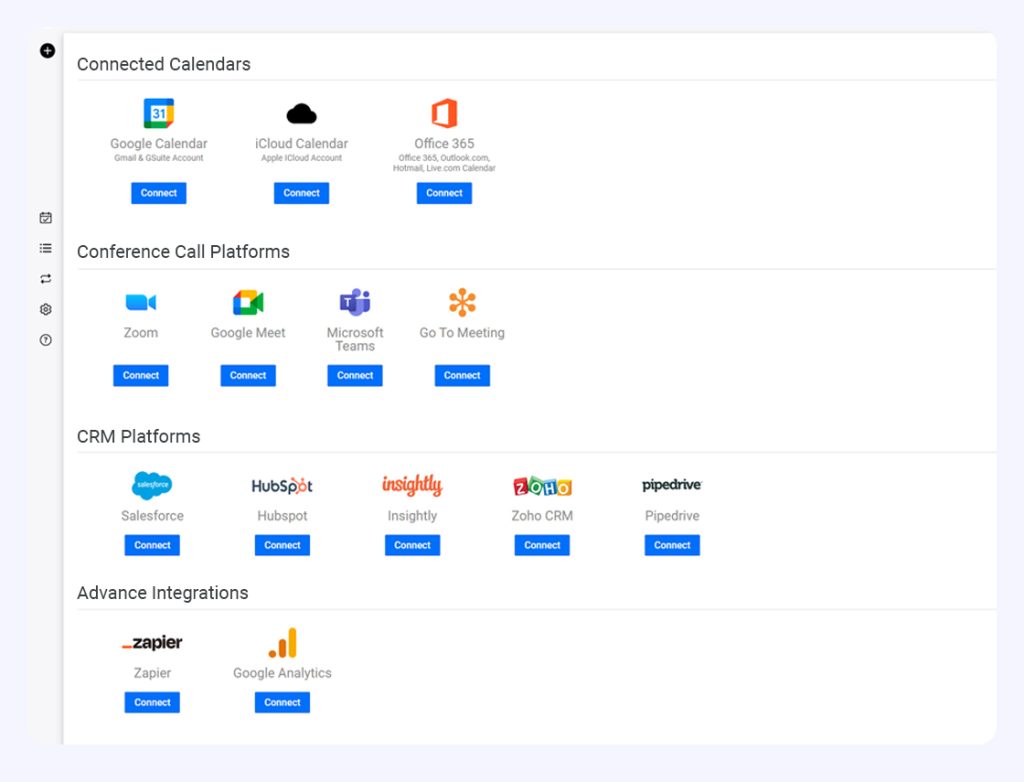Click the "Advance Integrations" heading
Screen dimensions: 1024x782
163,593
